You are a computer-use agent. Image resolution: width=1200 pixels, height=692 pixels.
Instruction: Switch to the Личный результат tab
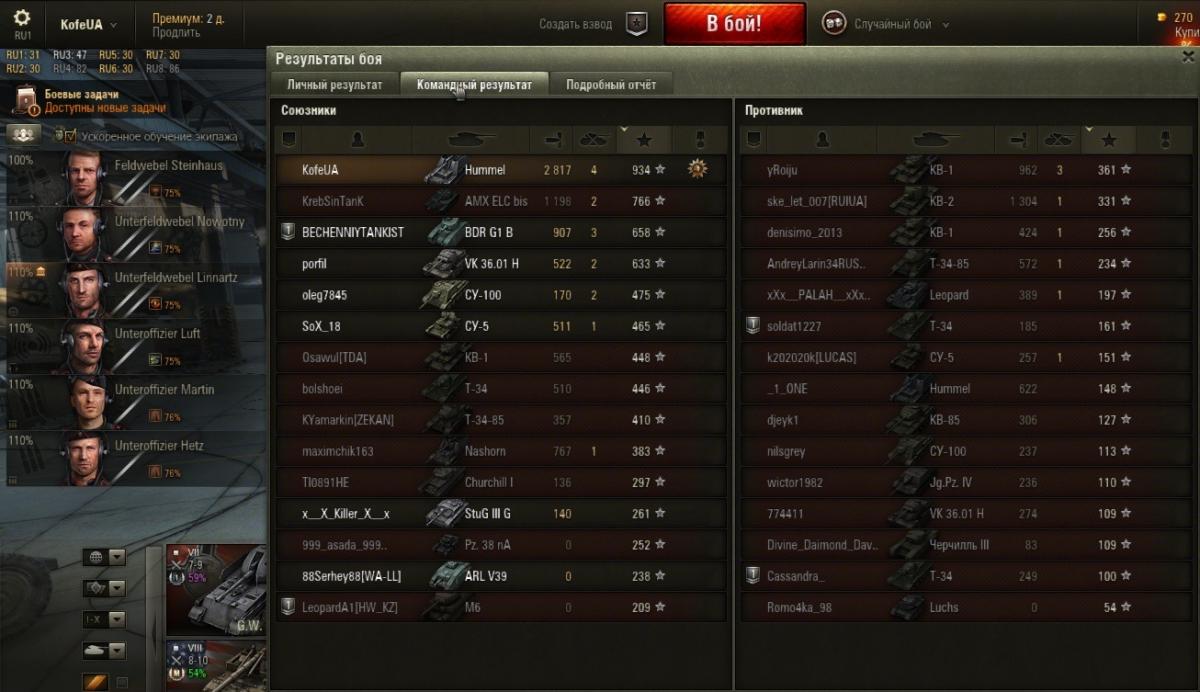[335, 85]
